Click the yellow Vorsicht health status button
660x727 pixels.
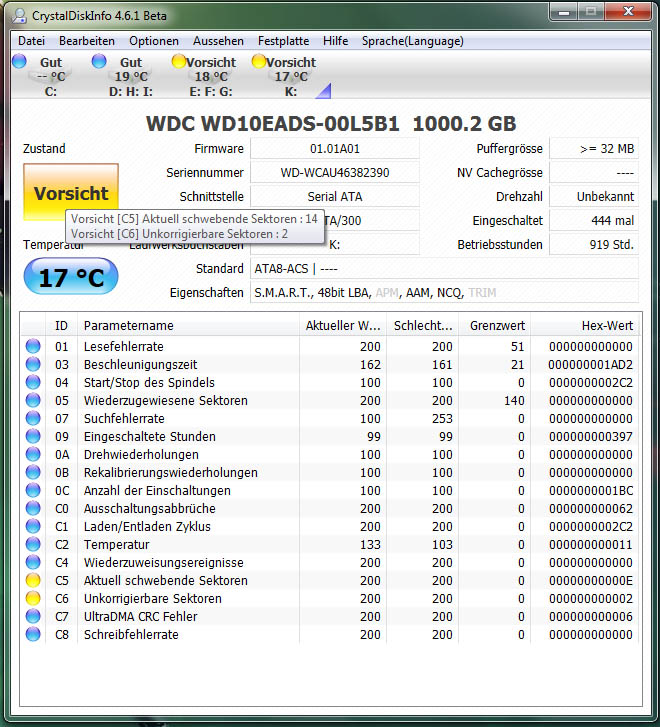coord(71,192)
